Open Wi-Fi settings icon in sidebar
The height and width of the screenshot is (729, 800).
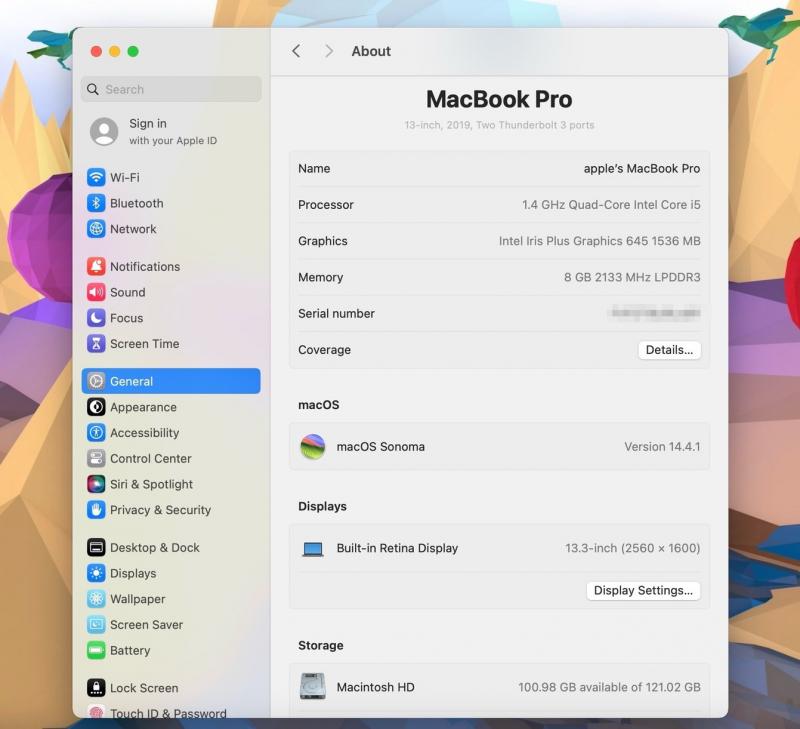(x=96, y=177)
